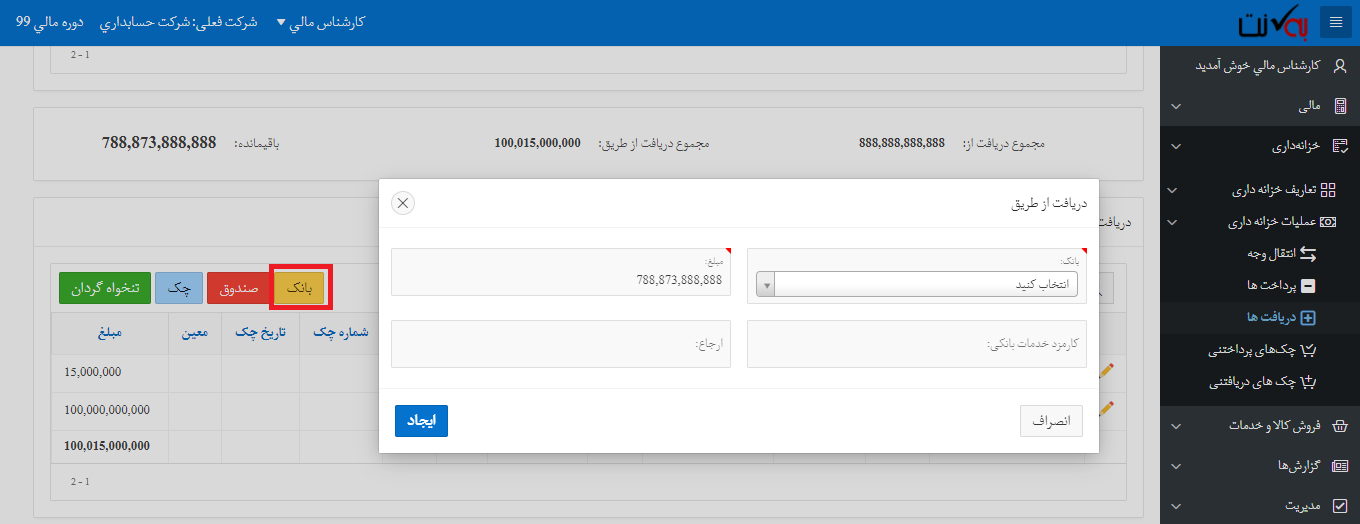The width and height of the screenshot is (1360, 524).
Task: Click the مبلغ column header
Action: [x=110, y=333]
